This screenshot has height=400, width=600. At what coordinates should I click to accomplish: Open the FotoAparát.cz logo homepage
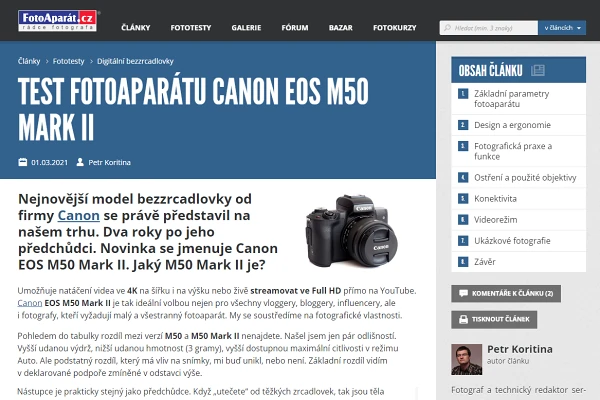coord(57,21)
